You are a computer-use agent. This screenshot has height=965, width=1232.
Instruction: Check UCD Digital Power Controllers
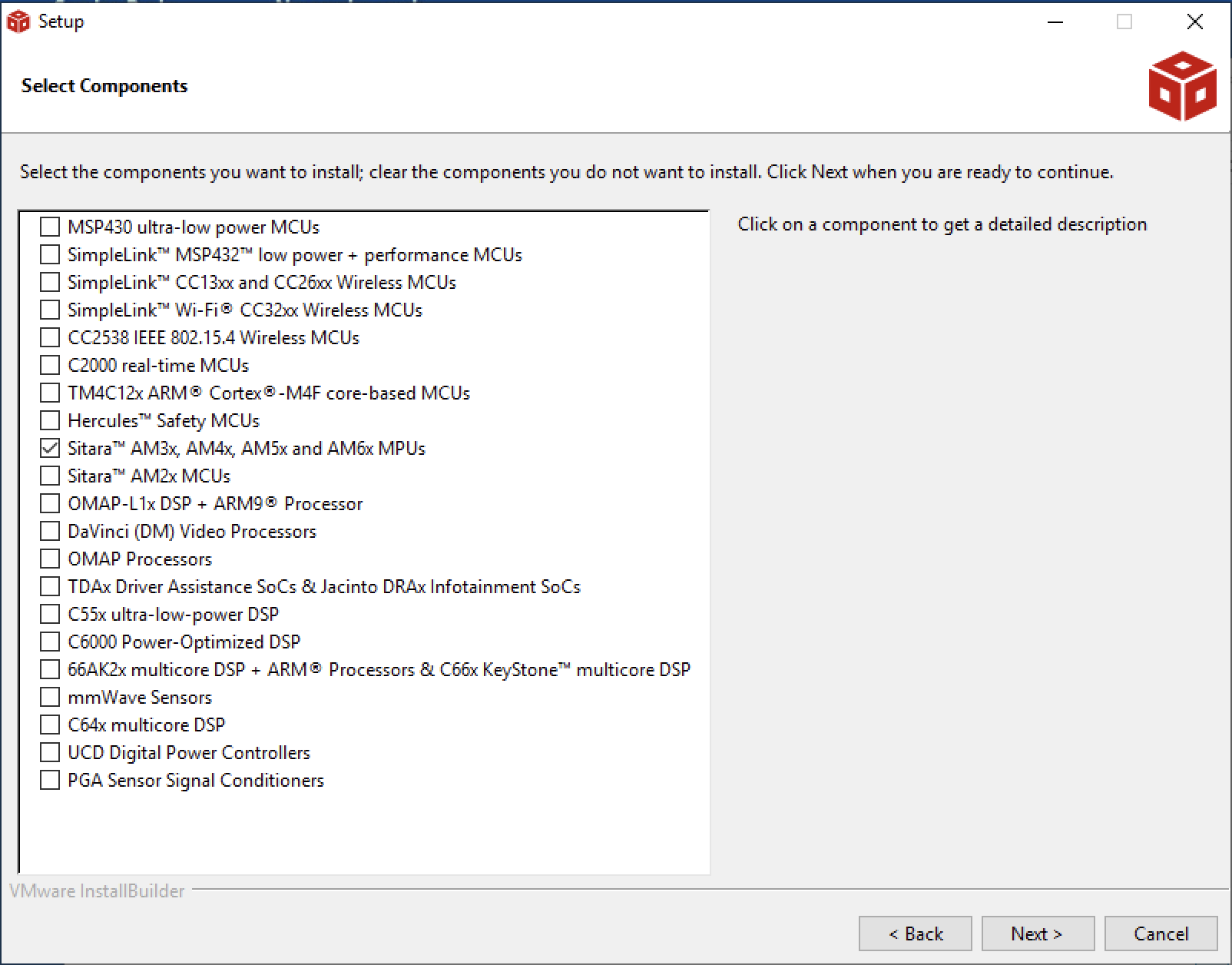48,752
